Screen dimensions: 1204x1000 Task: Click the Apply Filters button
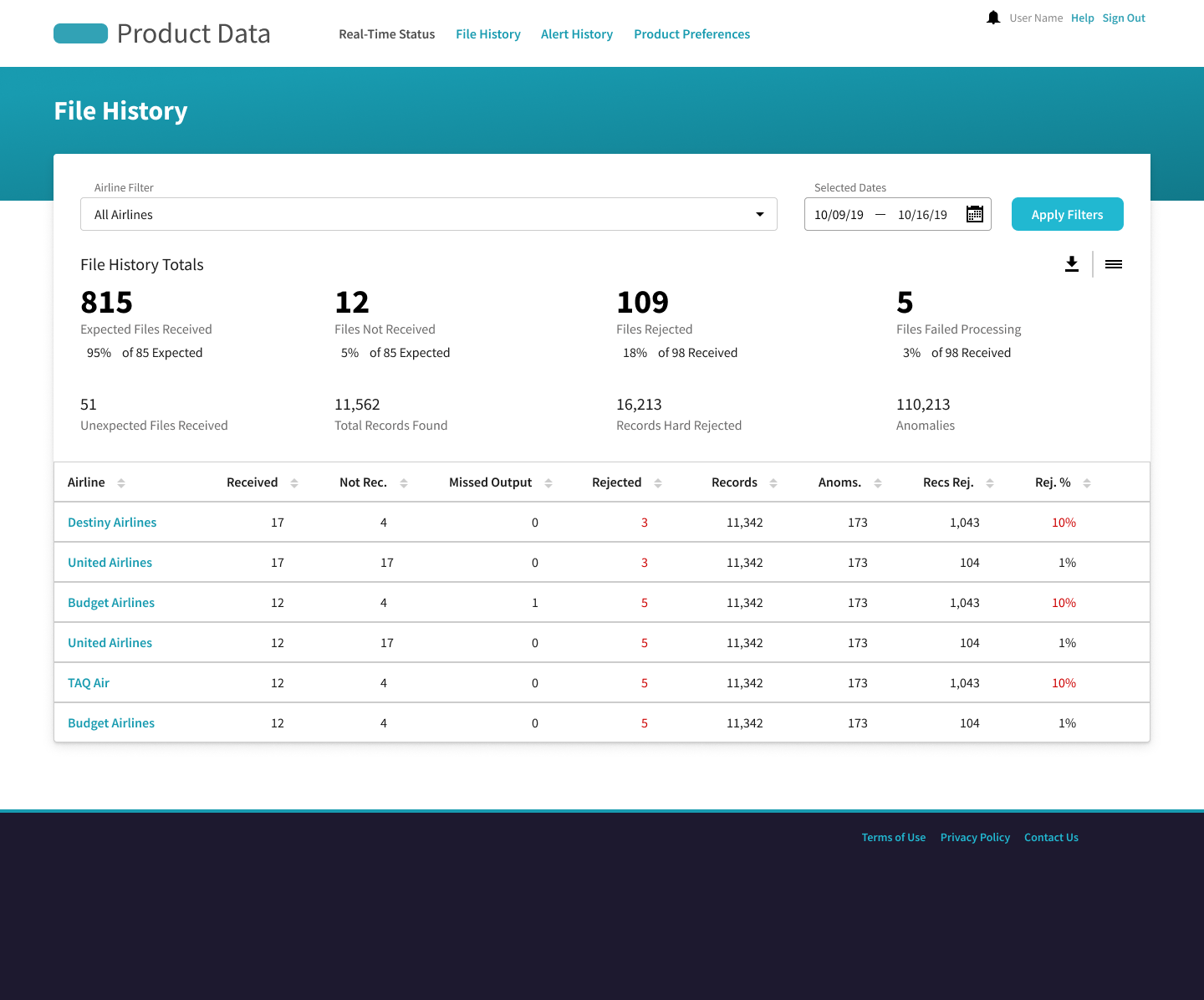[1068, 214]
